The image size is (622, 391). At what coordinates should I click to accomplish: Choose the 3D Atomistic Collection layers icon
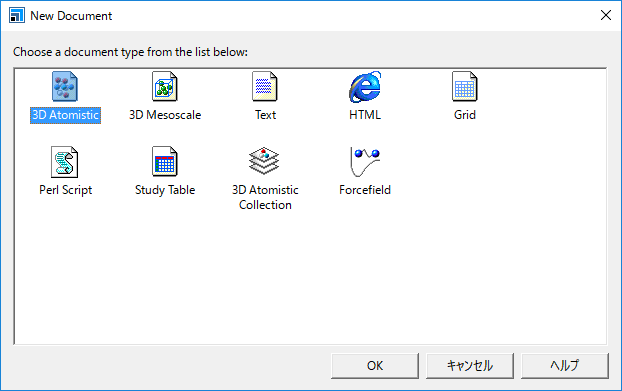pyautogui.click(x=264, y=161)
